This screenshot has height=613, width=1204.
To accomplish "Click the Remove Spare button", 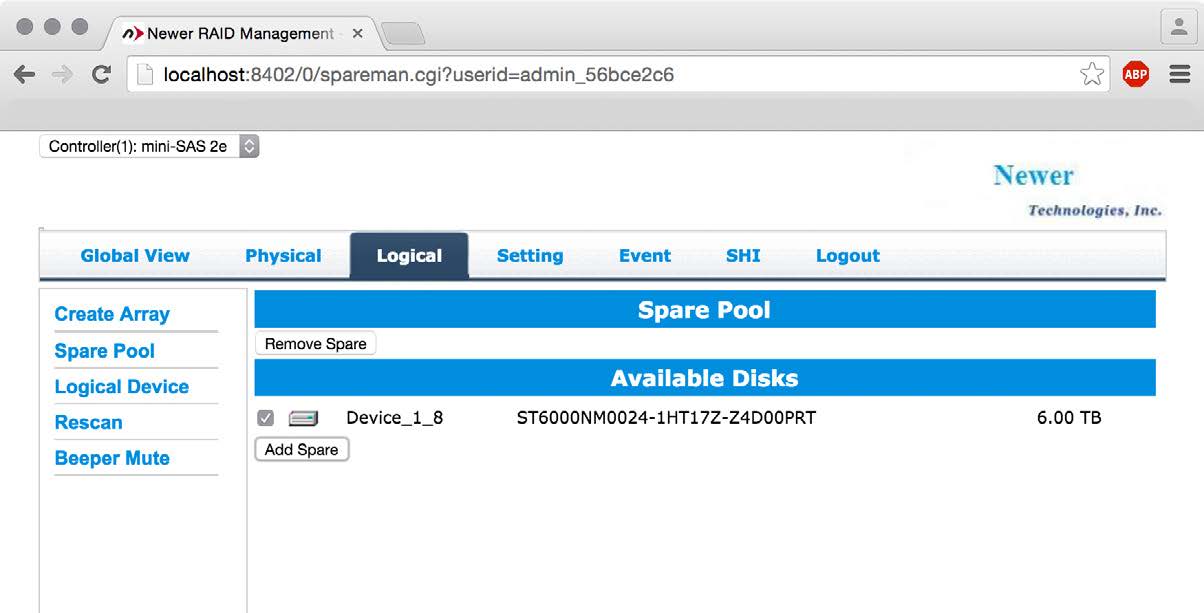I will (315, 344).
